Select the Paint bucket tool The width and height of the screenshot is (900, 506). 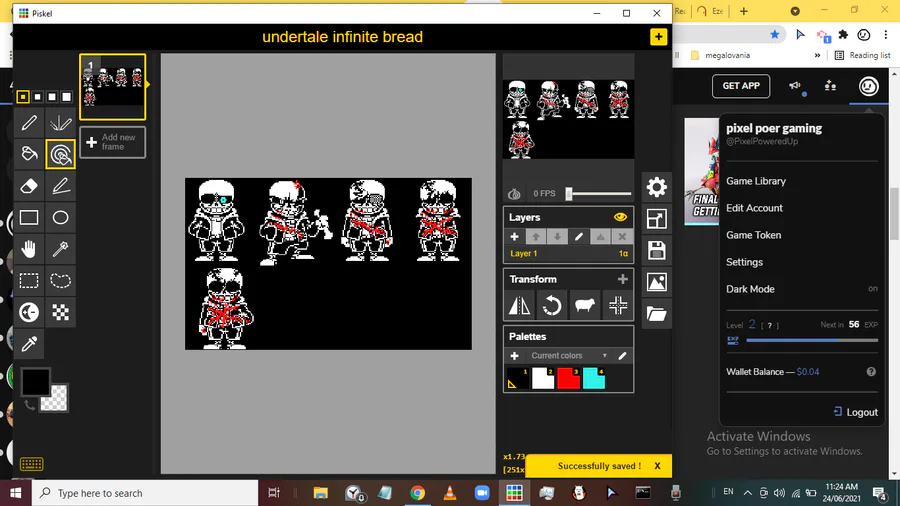point(29,154)
